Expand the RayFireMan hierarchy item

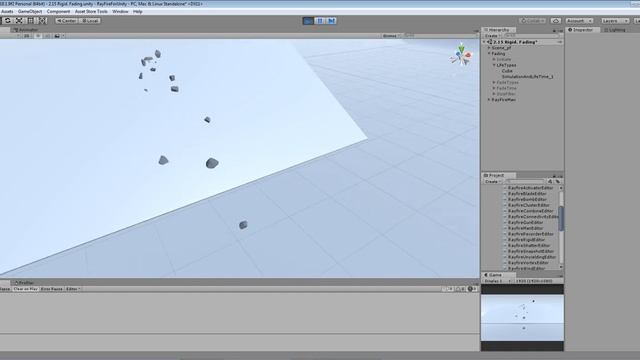tap(489, 100)
